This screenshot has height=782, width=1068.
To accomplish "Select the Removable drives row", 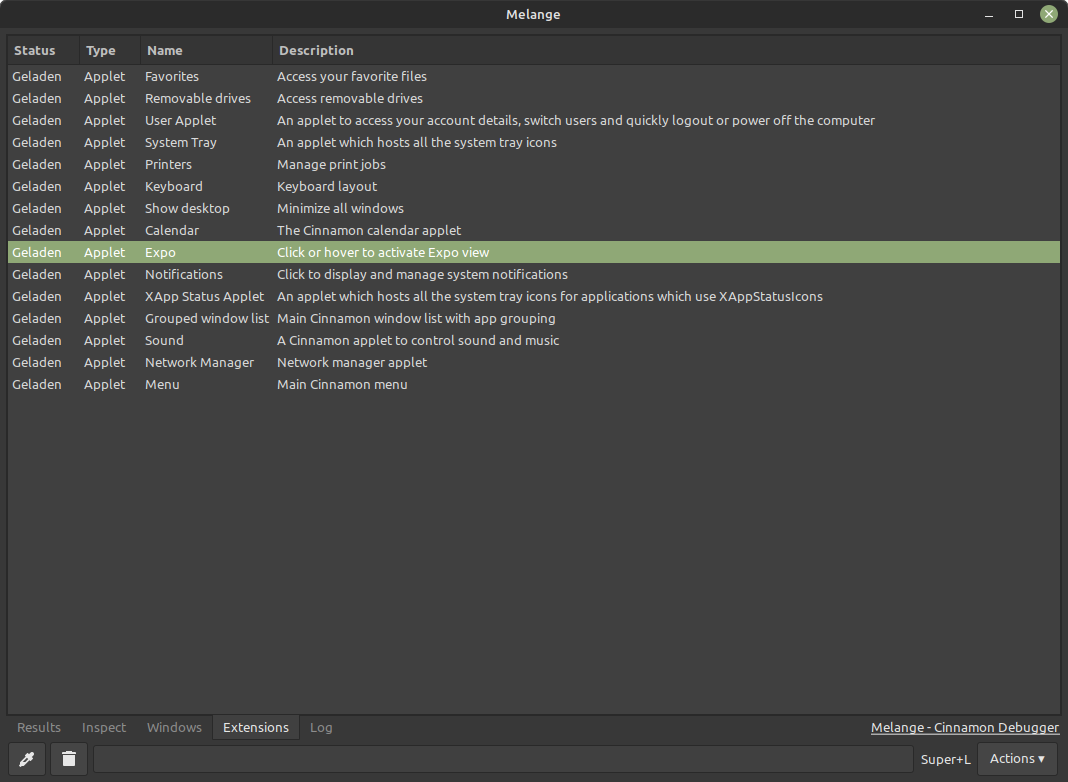I will pyautogui.click(x=534, y=98).
